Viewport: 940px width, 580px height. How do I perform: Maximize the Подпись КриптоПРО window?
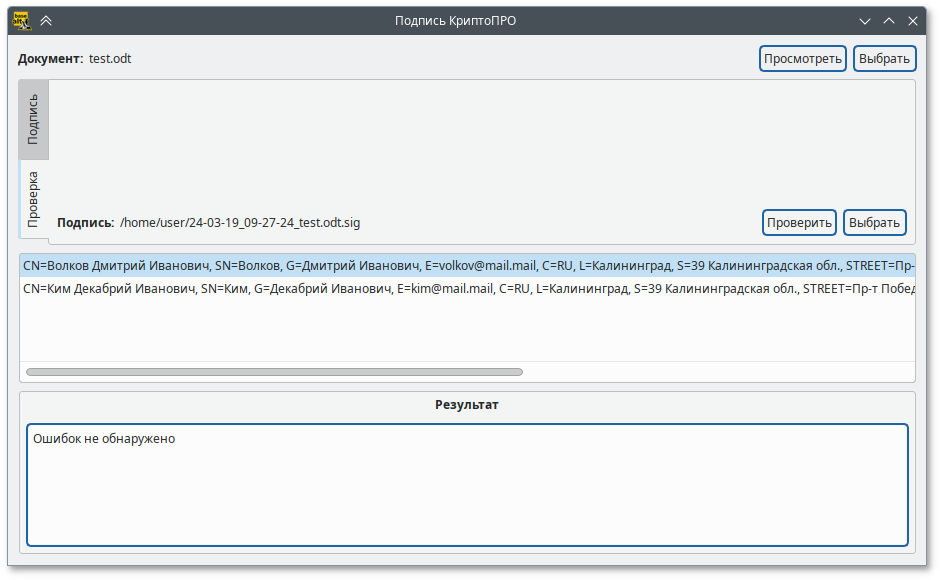pyautogui.click(x=889, y=20)
